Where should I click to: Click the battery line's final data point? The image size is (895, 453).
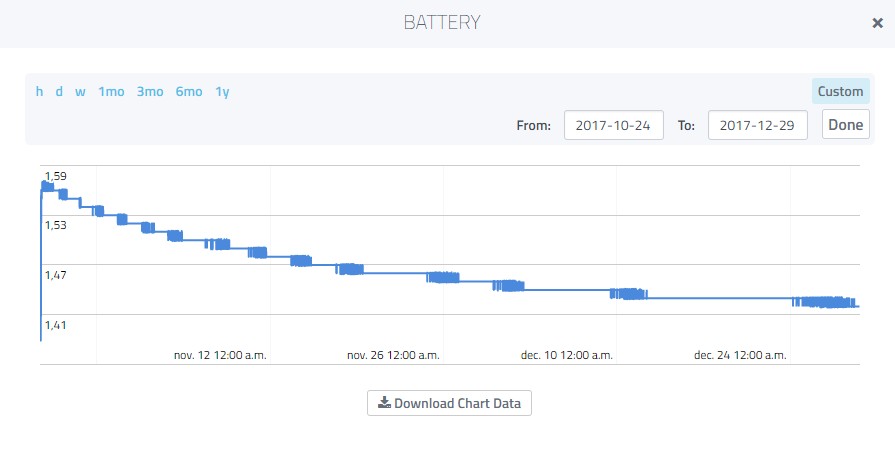(x=858, y=306)
